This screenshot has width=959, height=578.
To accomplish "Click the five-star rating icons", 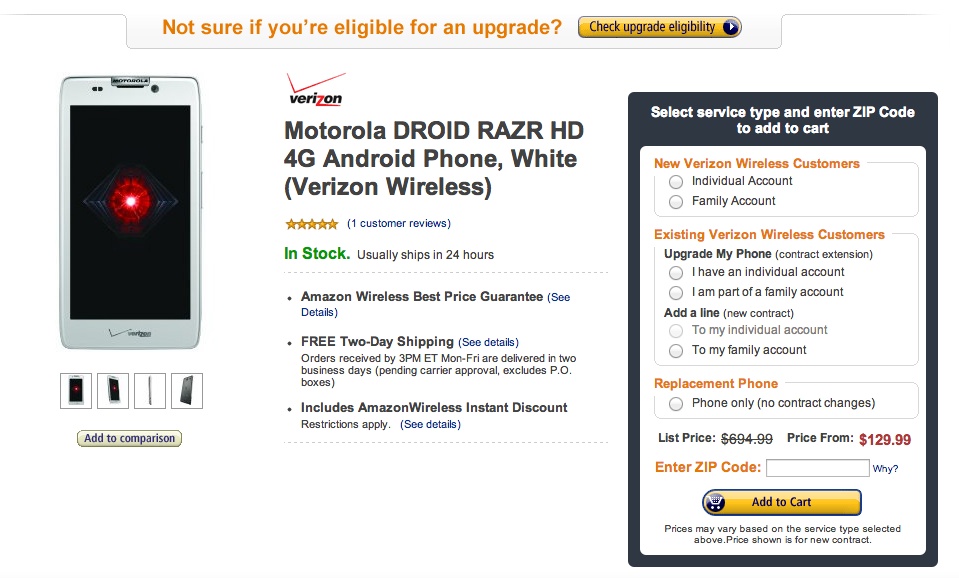I will point(311,224).
